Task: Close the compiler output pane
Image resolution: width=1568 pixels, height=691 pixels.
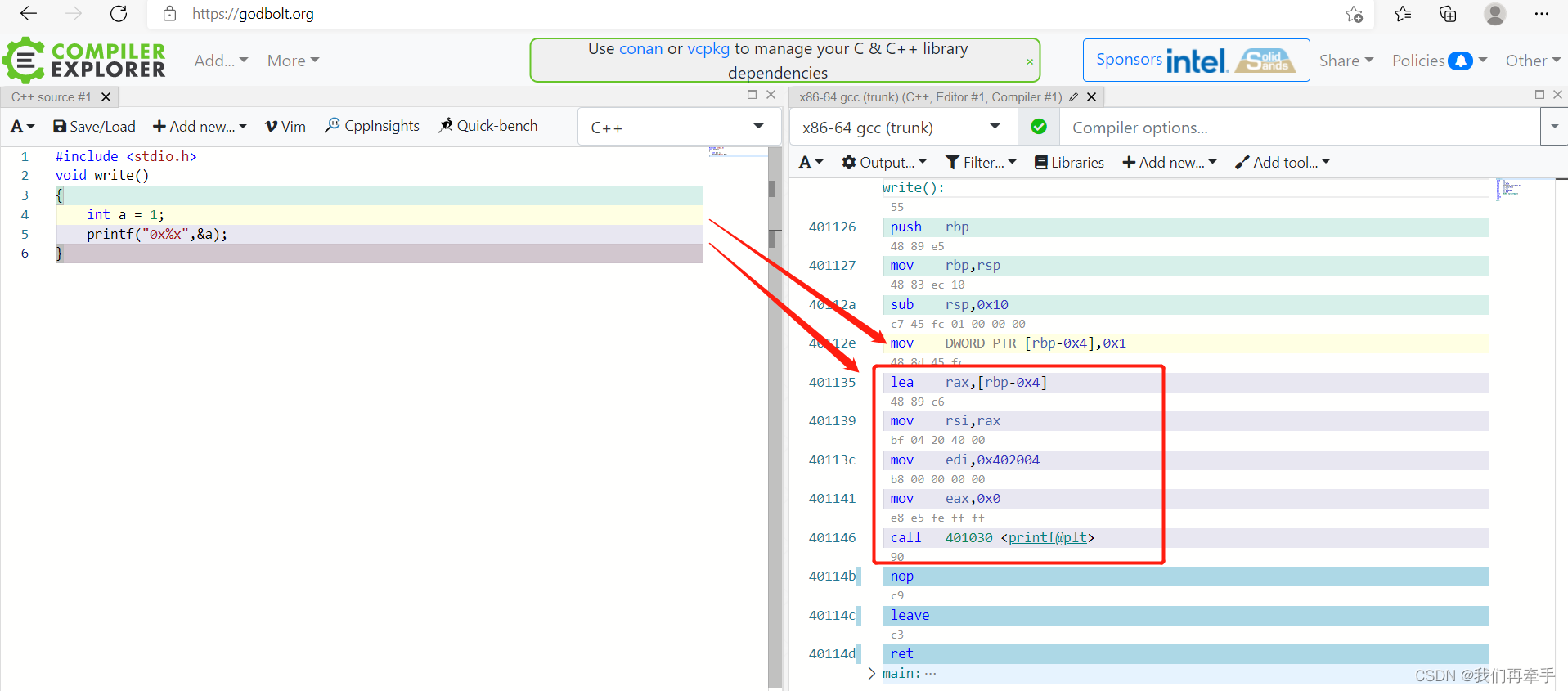Action: point(1558,95)
